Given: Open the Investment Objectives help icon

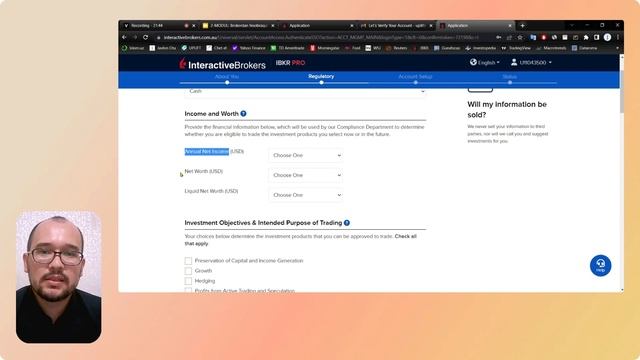Looking at the screenshot, I should coord(347,222).
